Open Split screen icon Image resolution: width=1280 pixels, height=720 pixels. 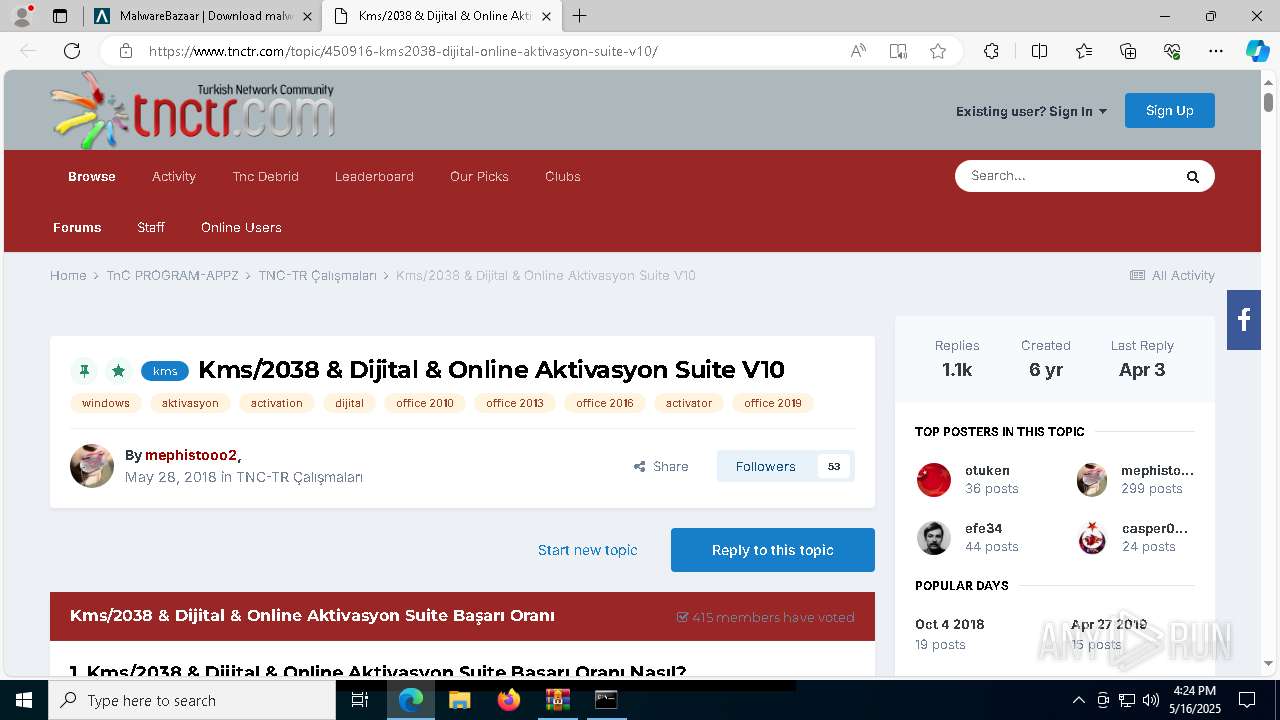(x=1039, y=51)
